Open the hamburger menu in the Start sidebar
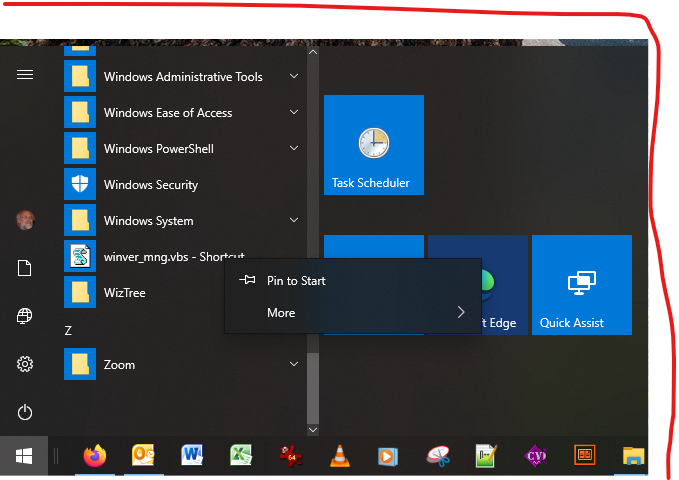 pos(25,75)
